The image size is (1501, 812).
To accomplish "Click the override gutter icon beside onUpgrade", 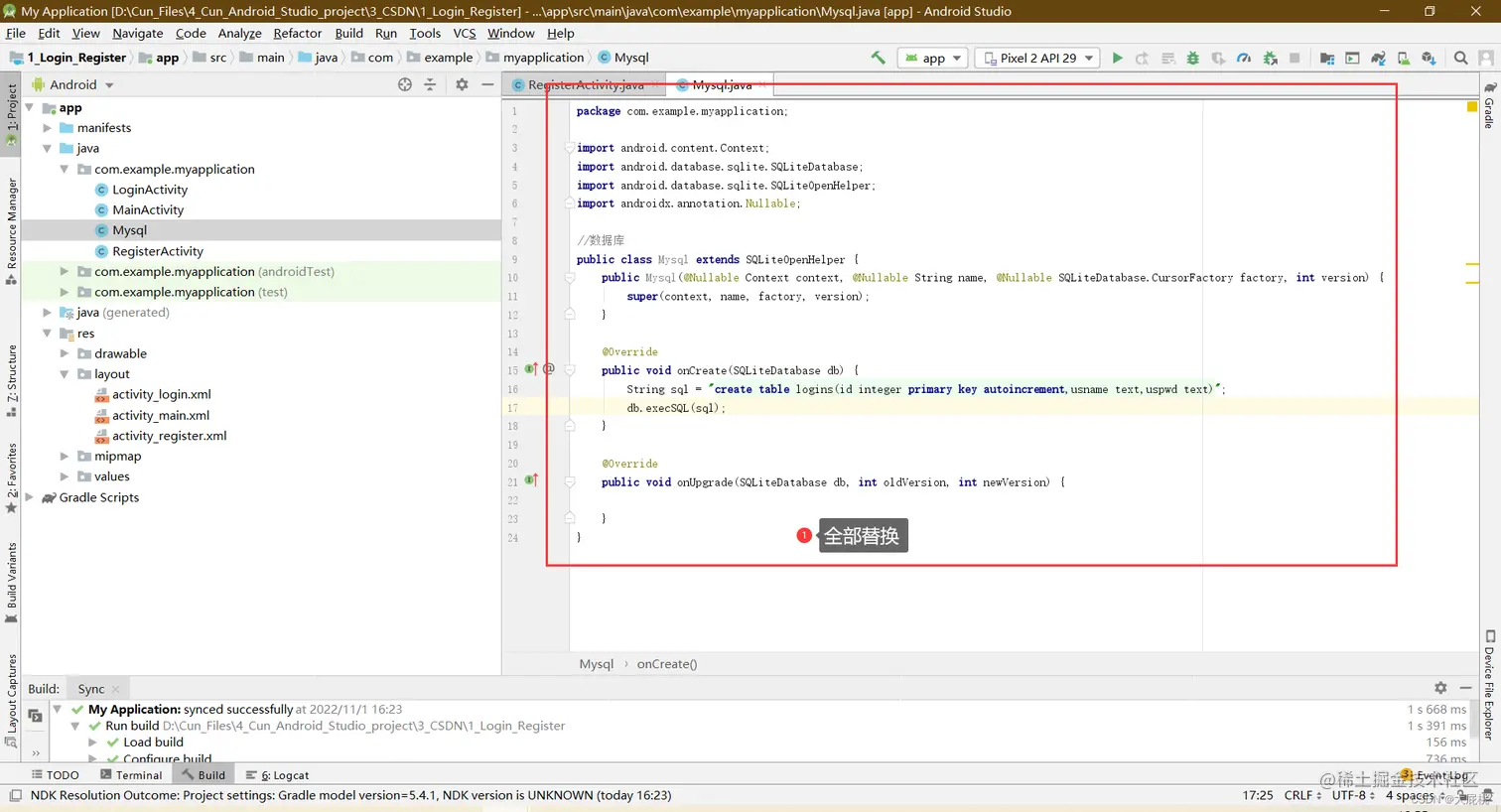I will click(531, 480).
